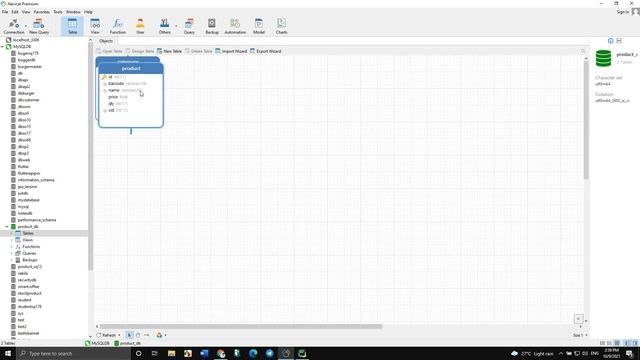Expand the Functions node under product_db
The height and width of the screenshot is (360, 640).
(11, 247)
